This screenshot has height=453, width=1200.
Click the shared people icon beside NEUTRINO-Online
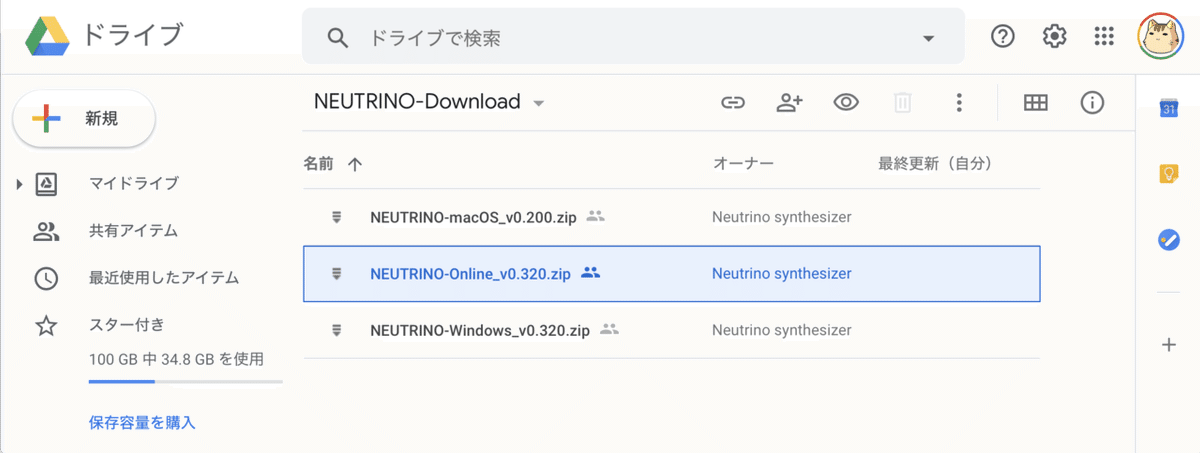[590, 272]
